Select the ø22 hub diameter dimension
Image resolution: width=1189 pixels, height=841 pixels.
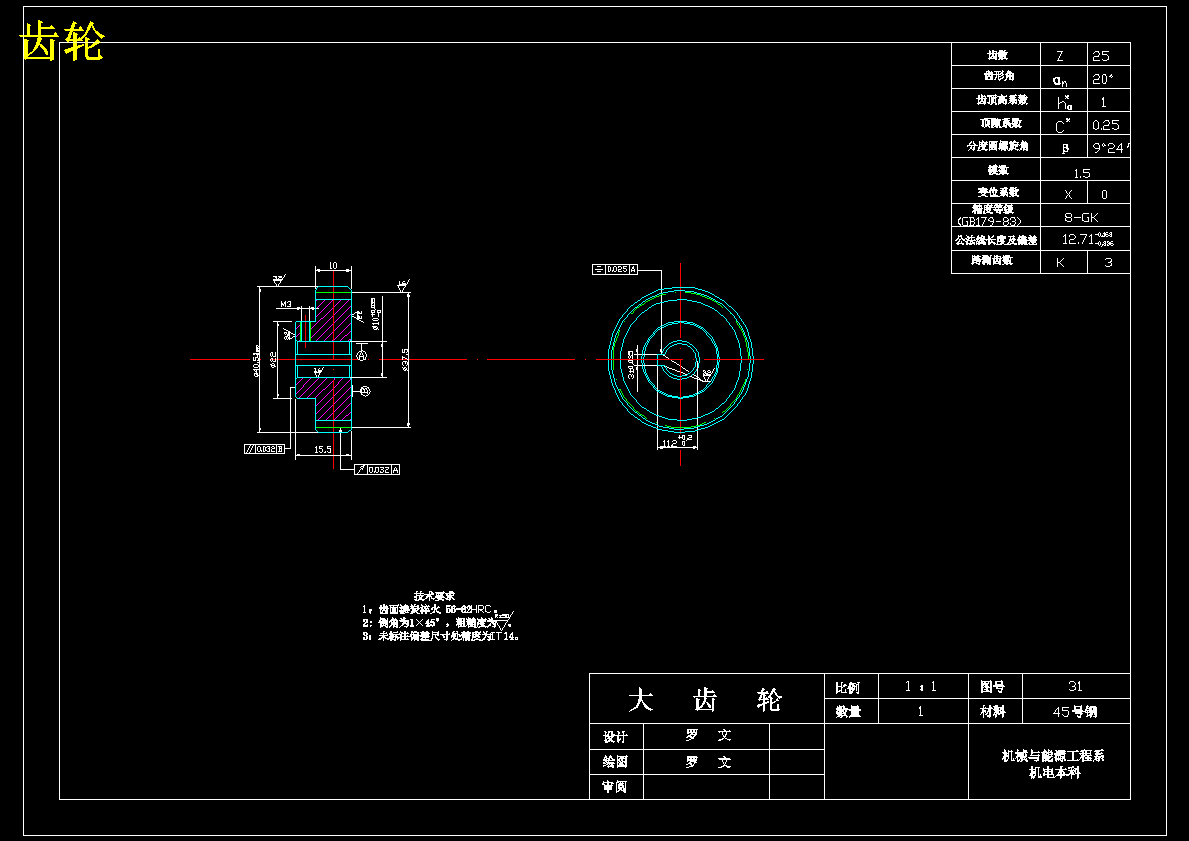[273, 359]
